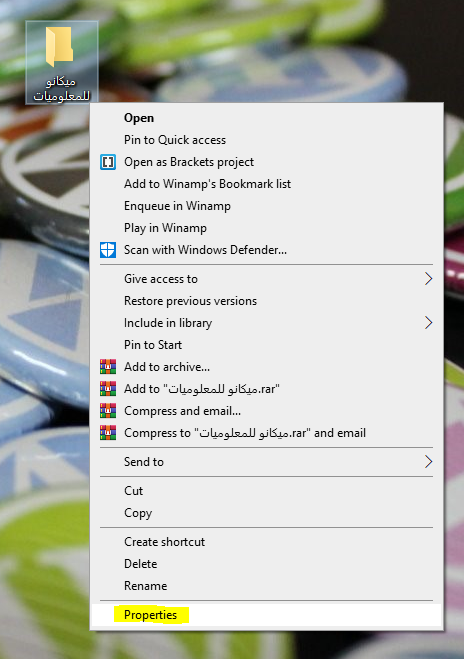Expand the Give access to submenu arrow
Viewport: 464px width, 659px height.
coord(428,279)
